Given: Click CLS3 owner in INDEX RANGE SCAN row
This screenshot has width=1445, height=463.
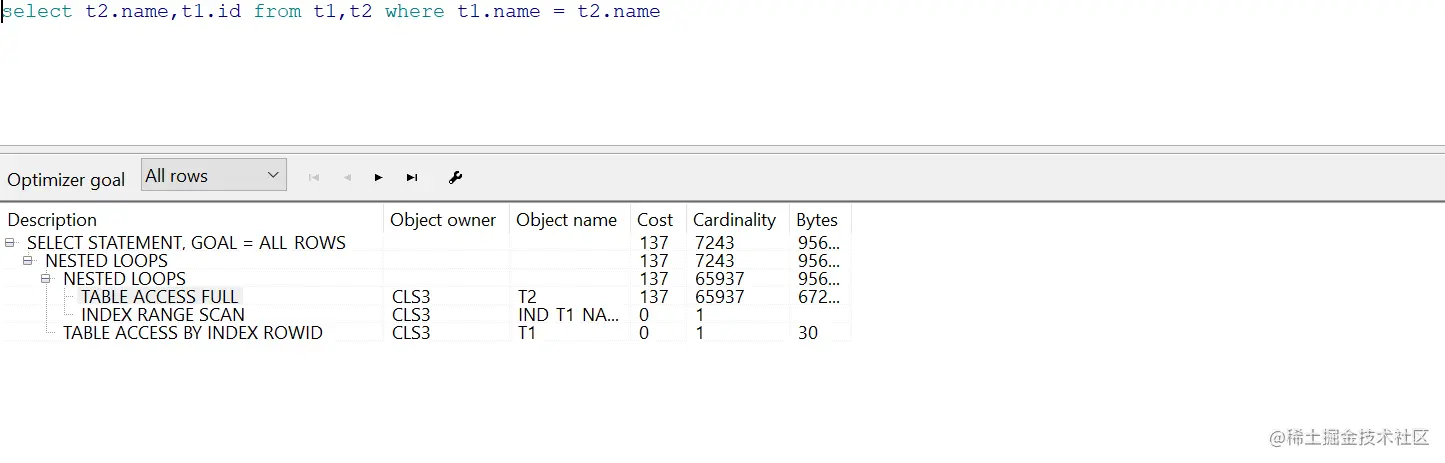Looking at the screenshot, I should tap(411, 315).
